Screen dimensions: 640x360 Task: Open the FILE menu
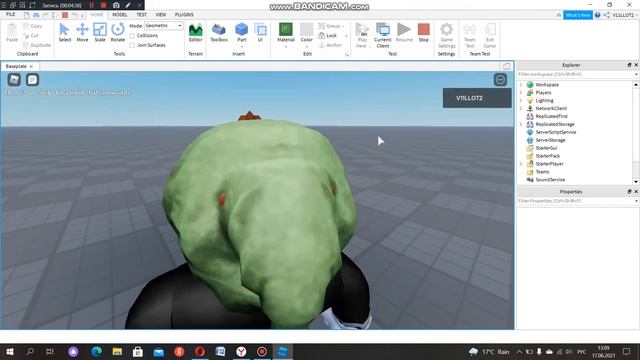[11, 15]
